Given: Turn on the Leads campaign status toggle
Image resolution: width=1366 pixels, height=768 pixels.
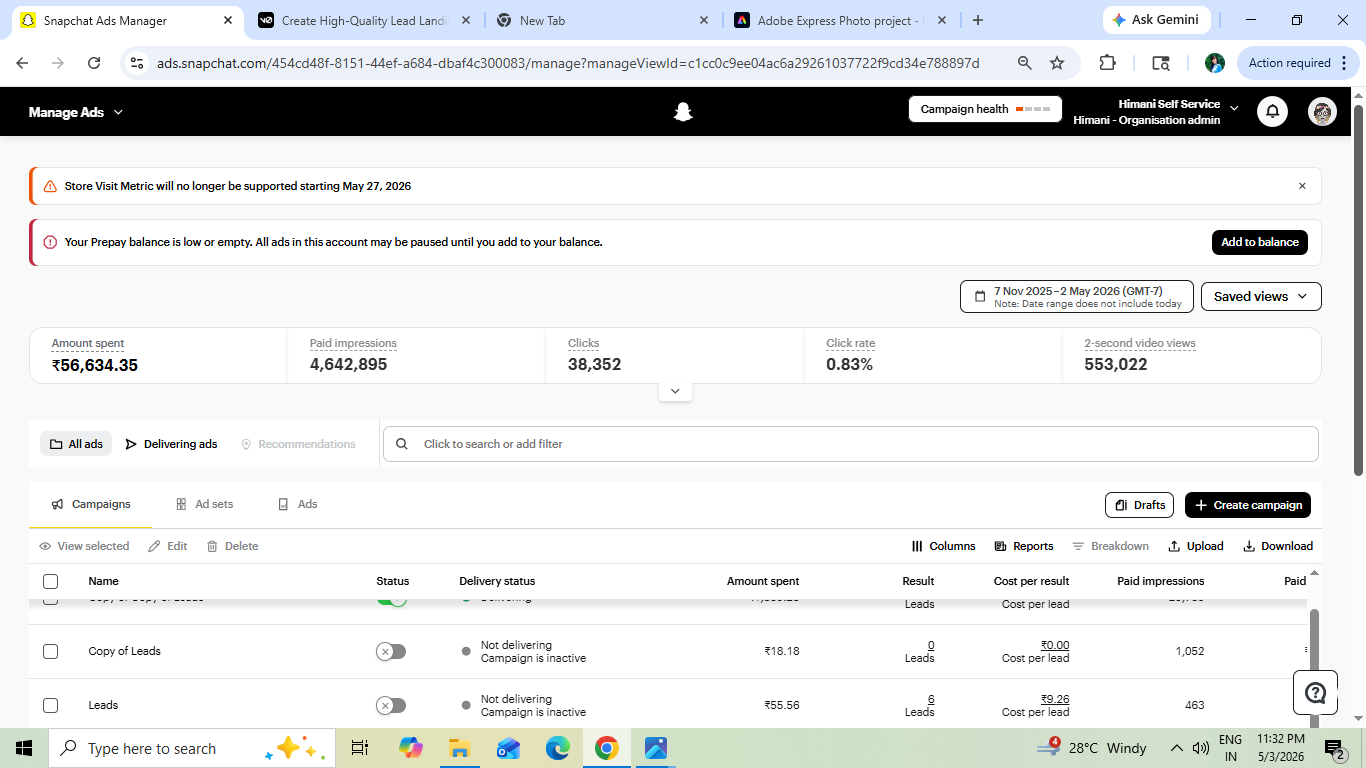Looking at the screenshot, I should (x=391, y=705).
